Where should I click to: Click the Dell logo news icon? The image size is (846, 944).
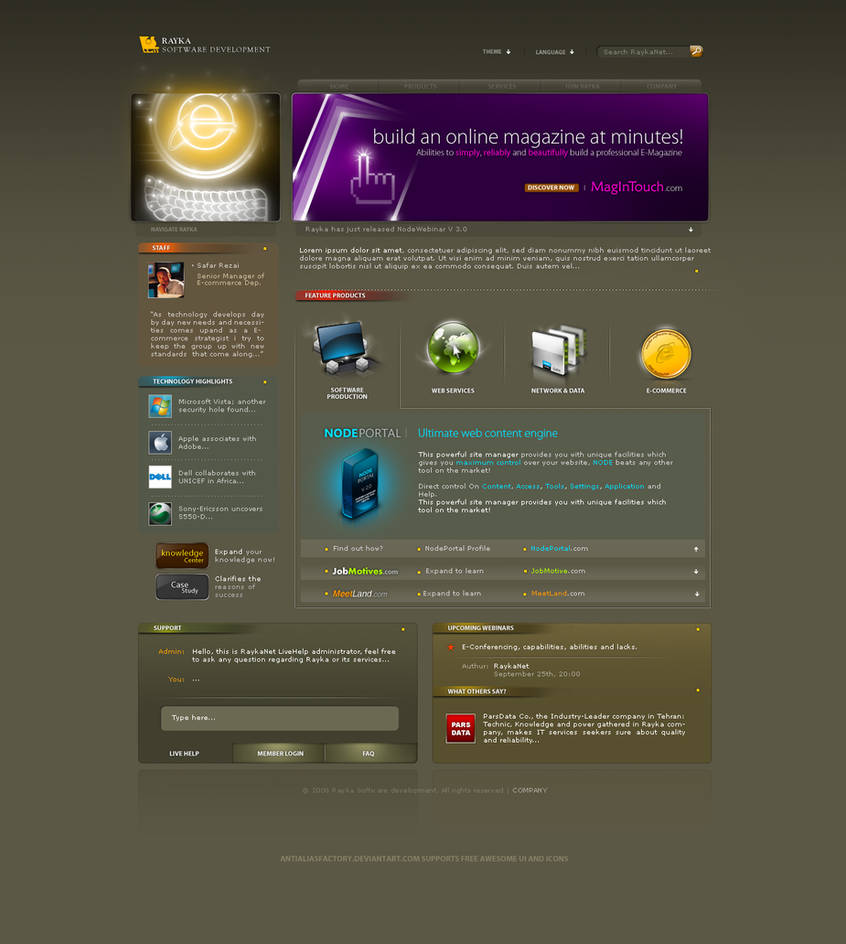(x=160, y=477)
